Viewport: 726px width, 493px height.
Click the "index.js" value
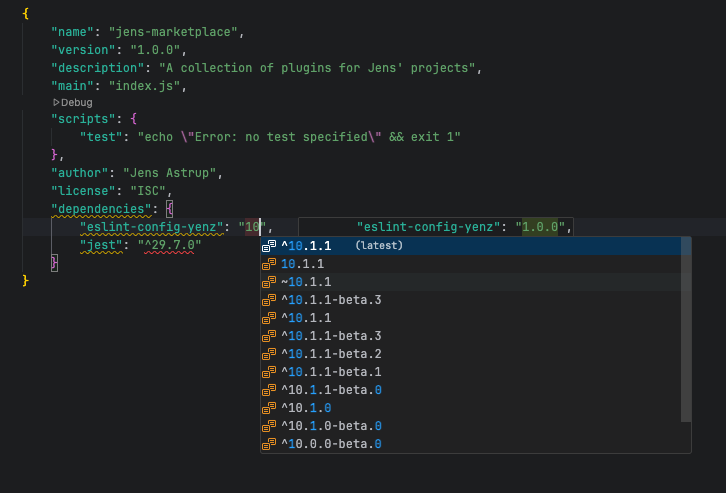144,86
